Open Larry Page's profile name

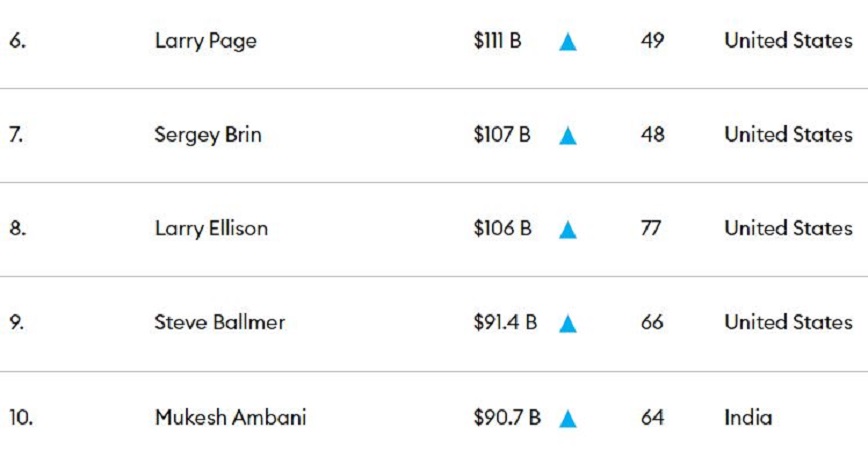pyautogui.click(x=205, y=42)
